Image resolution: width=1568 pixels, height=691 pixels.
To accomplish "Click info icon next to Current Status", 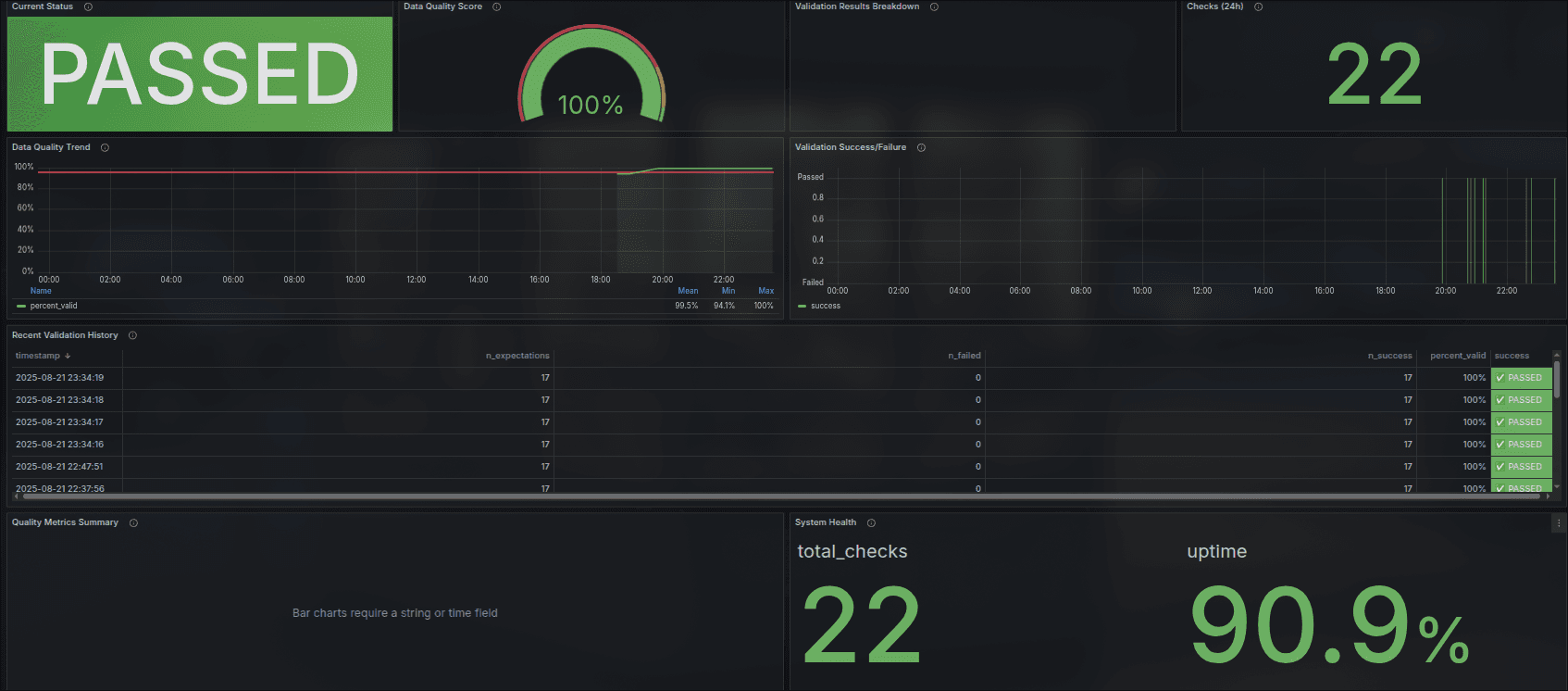I will 88,6.
